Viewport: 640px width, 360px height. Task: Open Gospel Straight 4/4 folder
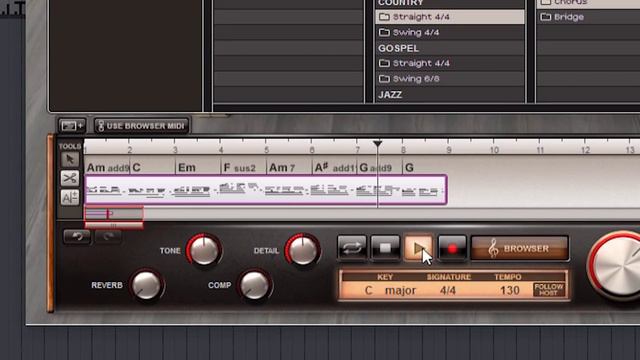point(450,63)
